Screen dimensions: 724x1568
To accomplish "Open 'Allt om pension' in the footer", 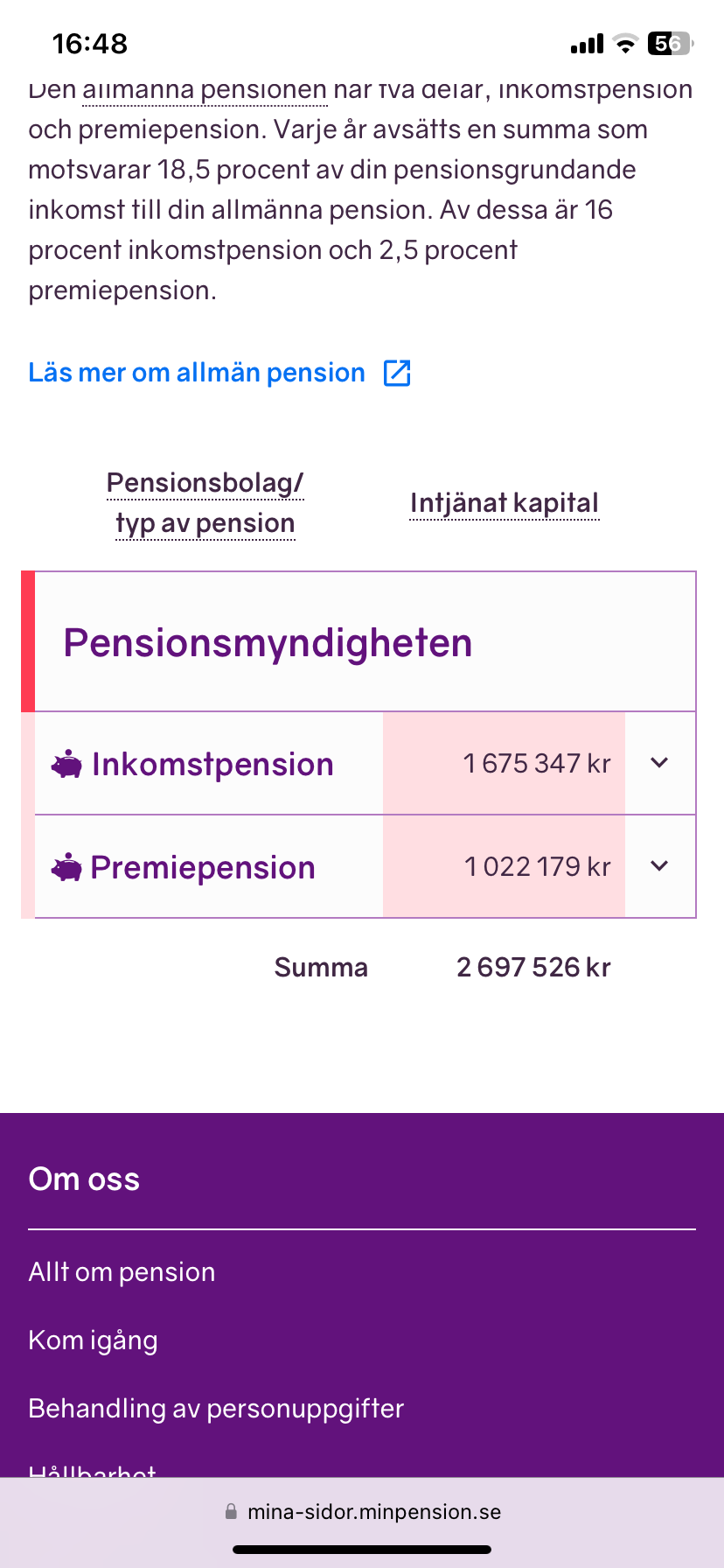I will click(x=122, y=1272).
